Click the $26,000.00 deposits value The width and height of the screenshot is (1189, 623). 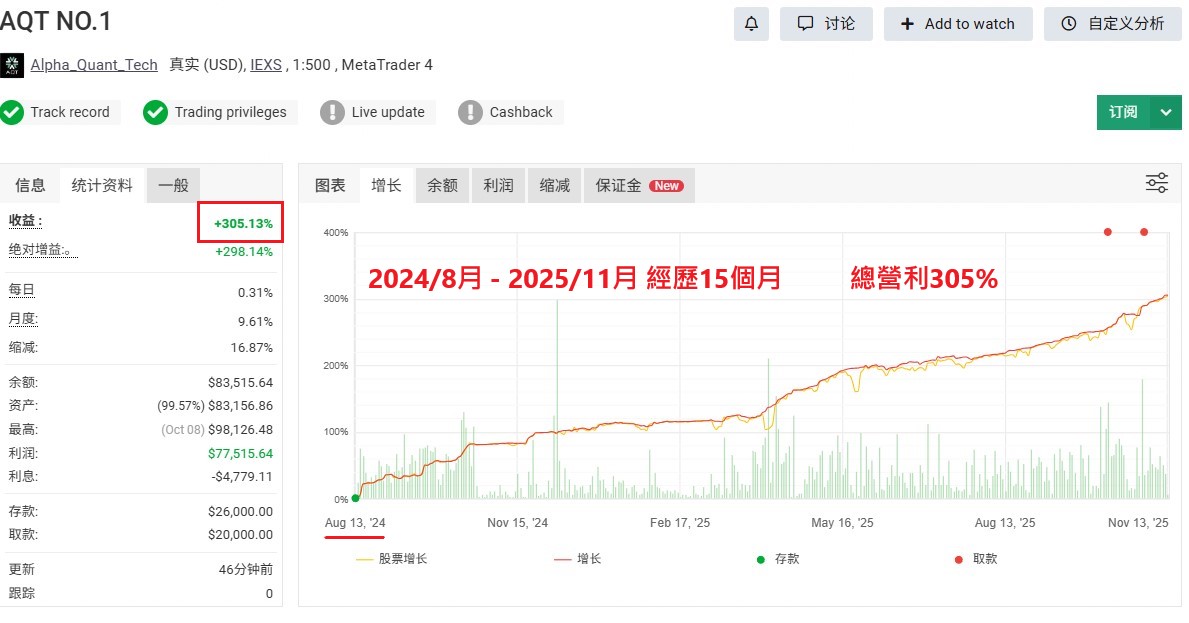click(240, 512)
